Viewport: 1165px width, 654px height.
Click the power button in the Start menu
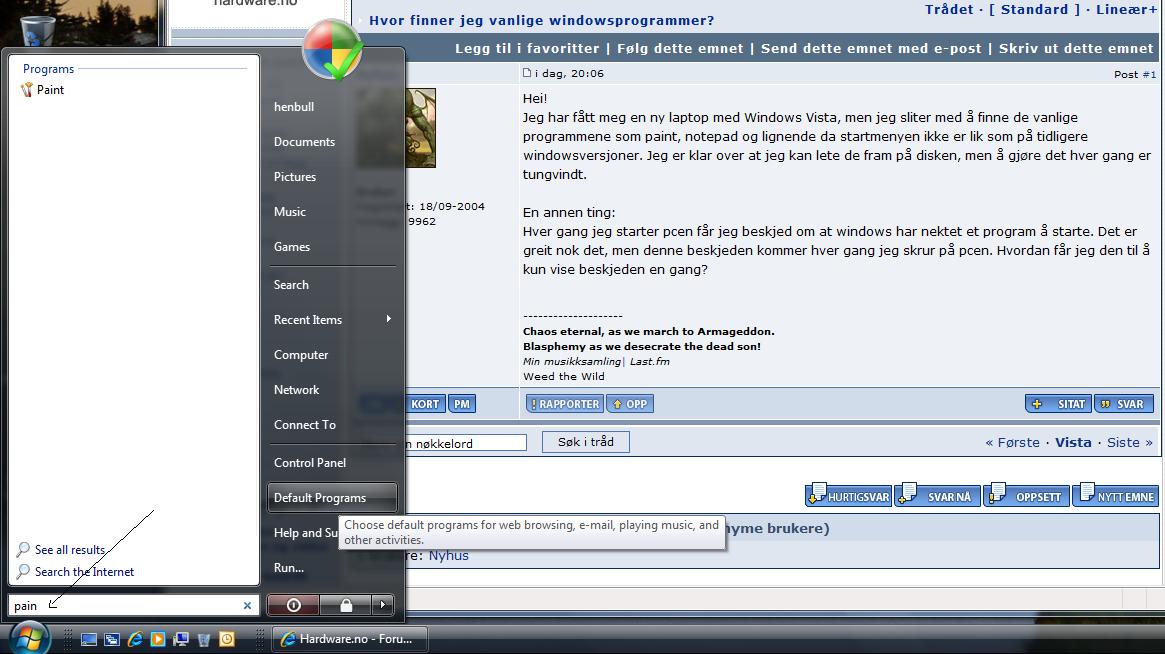coord(293,605)
